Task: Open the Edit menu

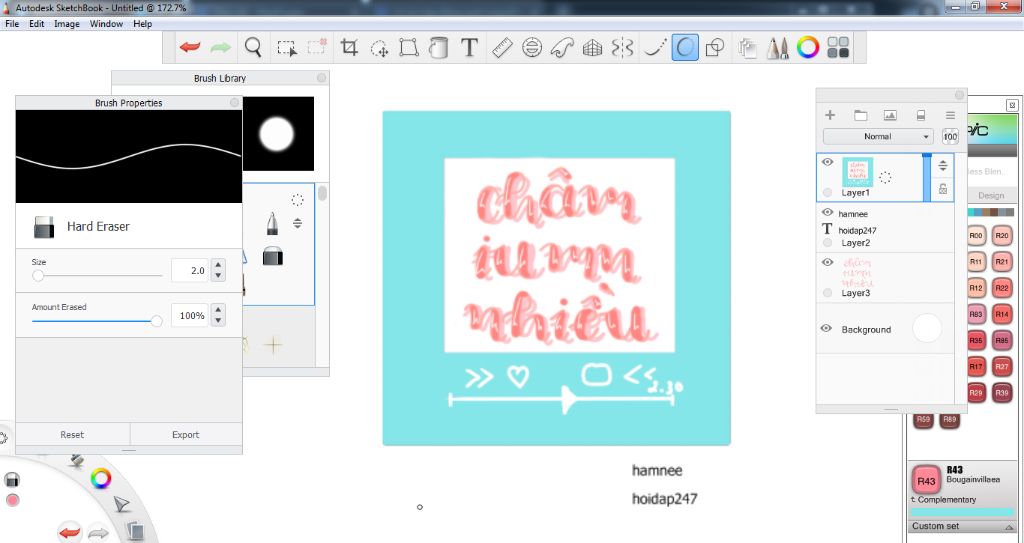Action: point(37,24)
